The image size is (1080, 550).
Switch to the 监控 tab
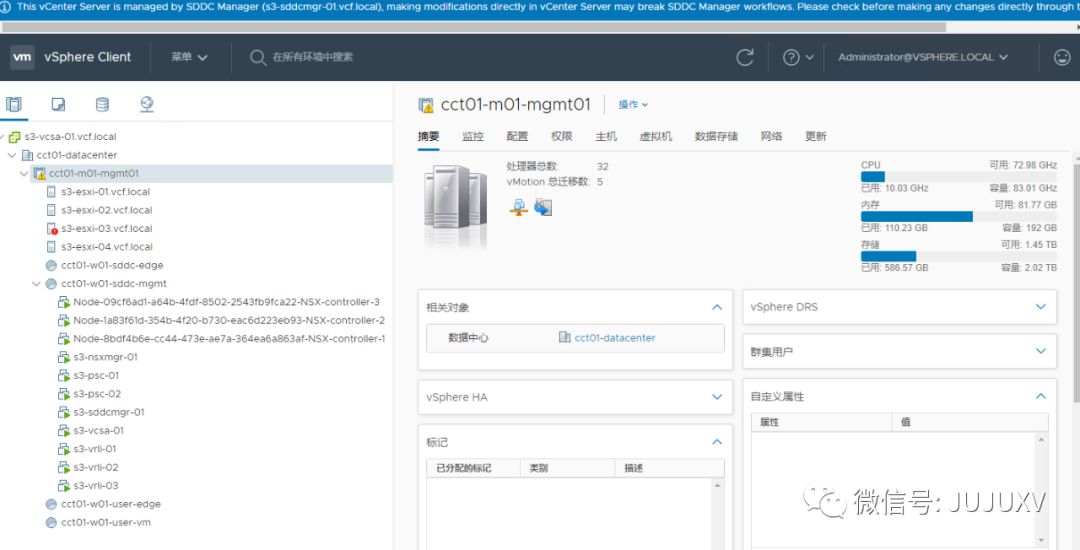pyautogui.click(x=472, y=136)
